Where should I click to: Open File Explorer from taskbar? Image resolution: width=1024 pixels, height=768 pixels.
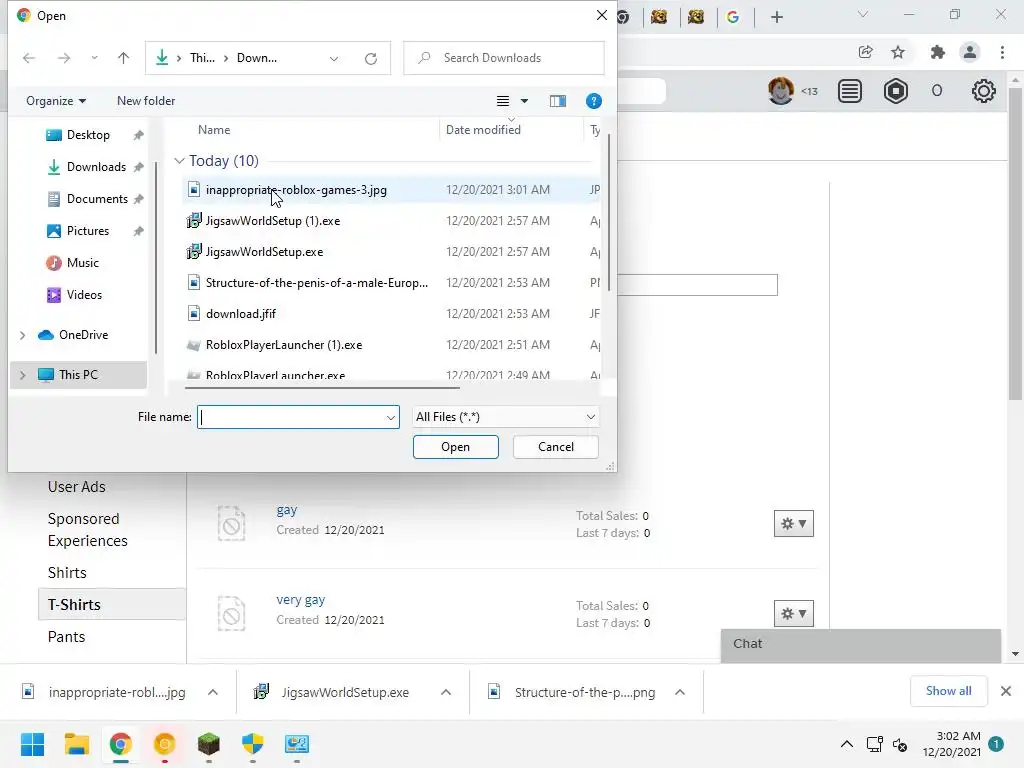pyautogui.click(x=76, y=744)
